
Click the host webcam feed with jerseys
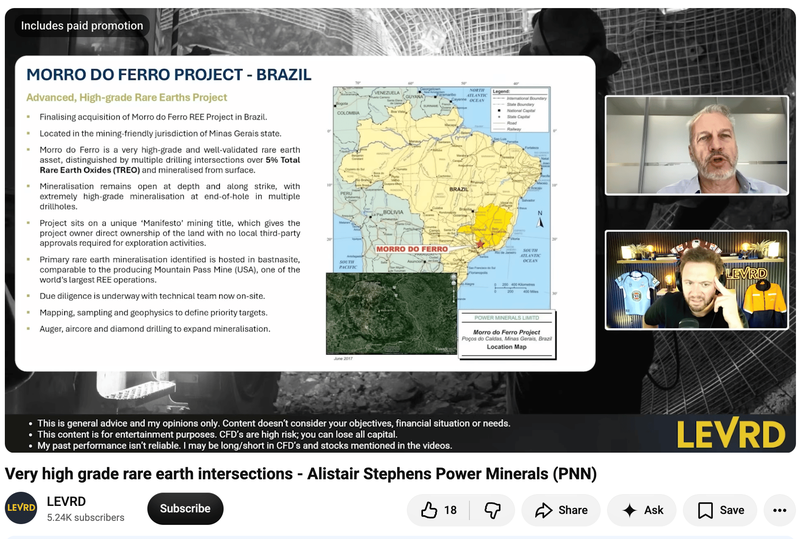coord(696,280)
